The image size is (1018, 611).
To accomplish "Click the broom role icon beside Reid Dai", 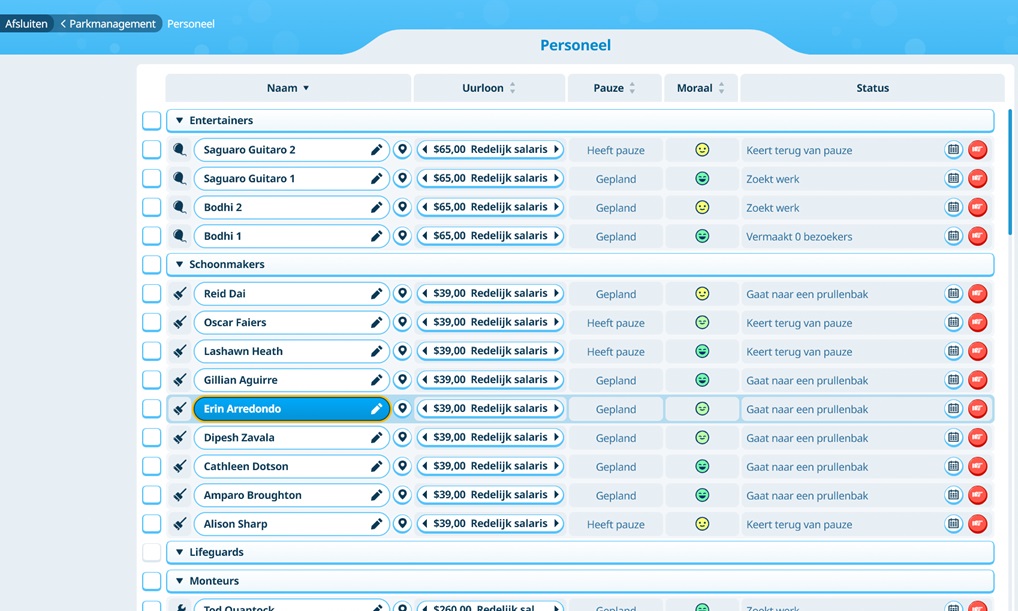I will pos(180,293).
